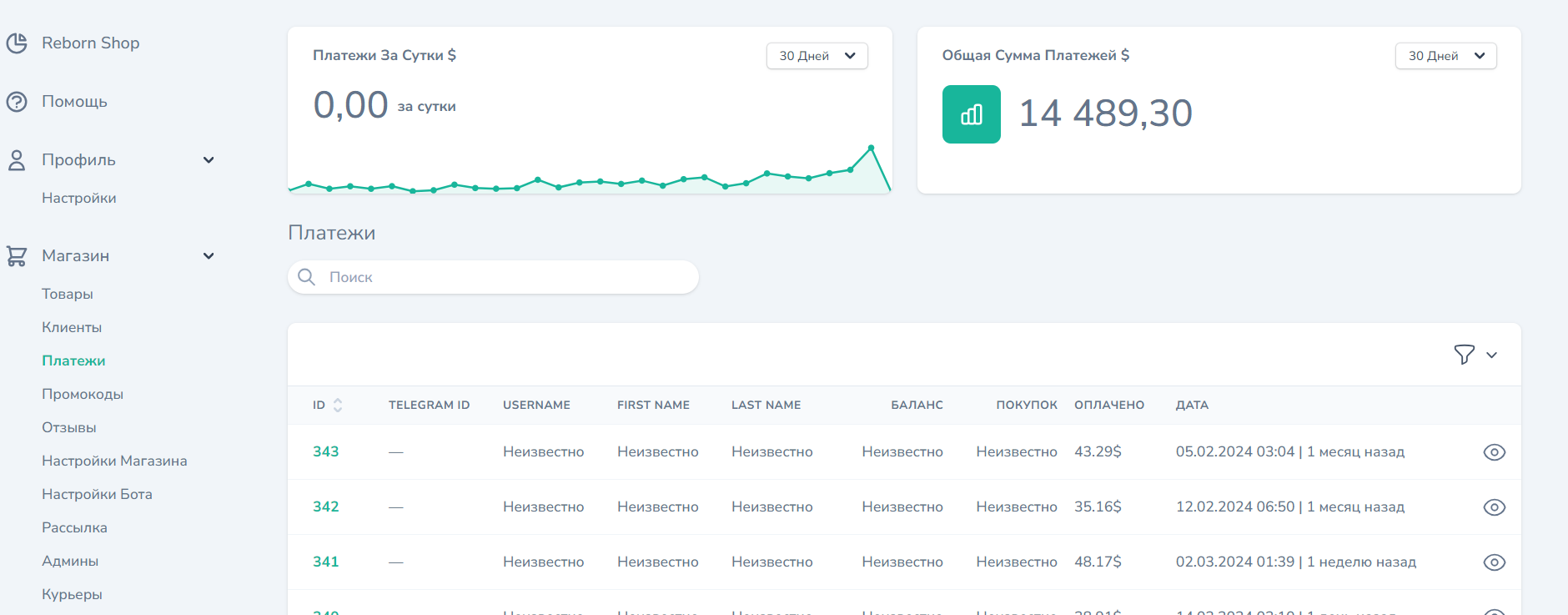Screen dimensions: 1568x615
Task: Click the total sum 14 489,30 value
Action: [x=1106, y=113]
